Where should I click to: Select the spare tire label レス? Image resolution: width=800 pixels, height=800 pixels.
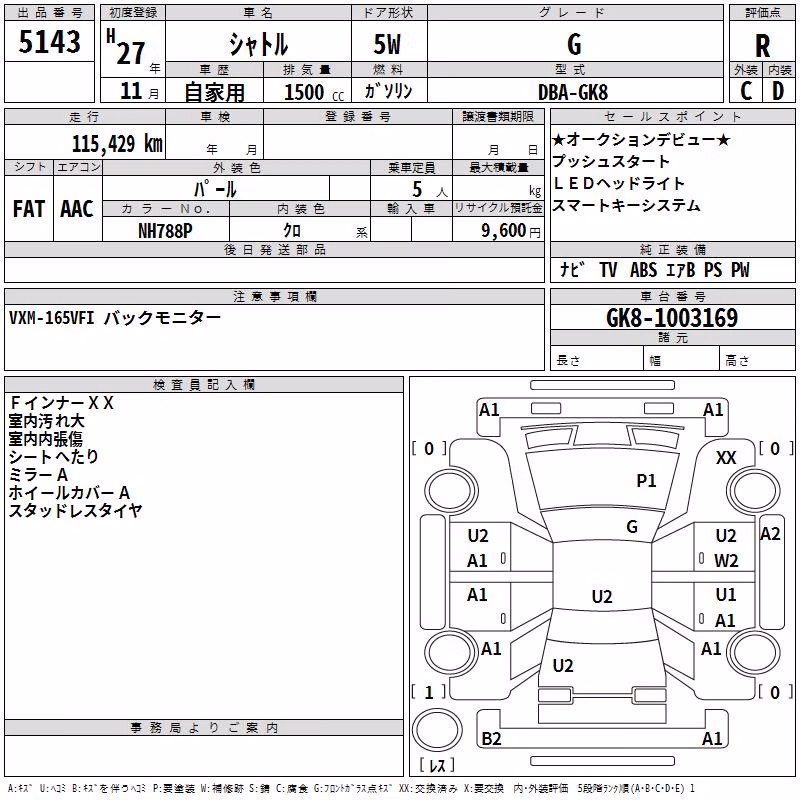pyautogui.click(x=437, y=765)
